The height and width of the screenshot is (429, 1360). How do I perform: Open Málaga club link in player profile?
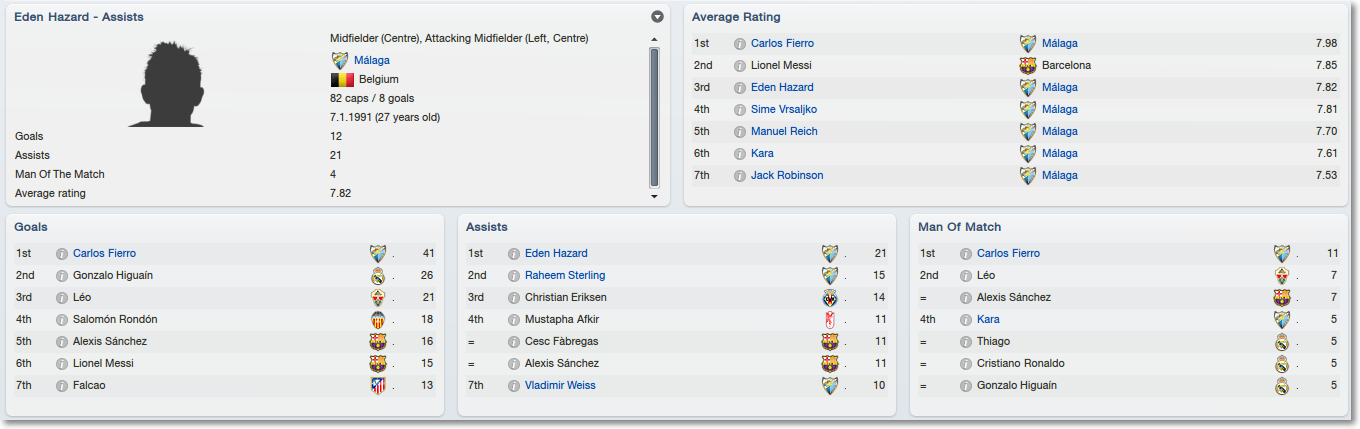click(x=371, y=61)
